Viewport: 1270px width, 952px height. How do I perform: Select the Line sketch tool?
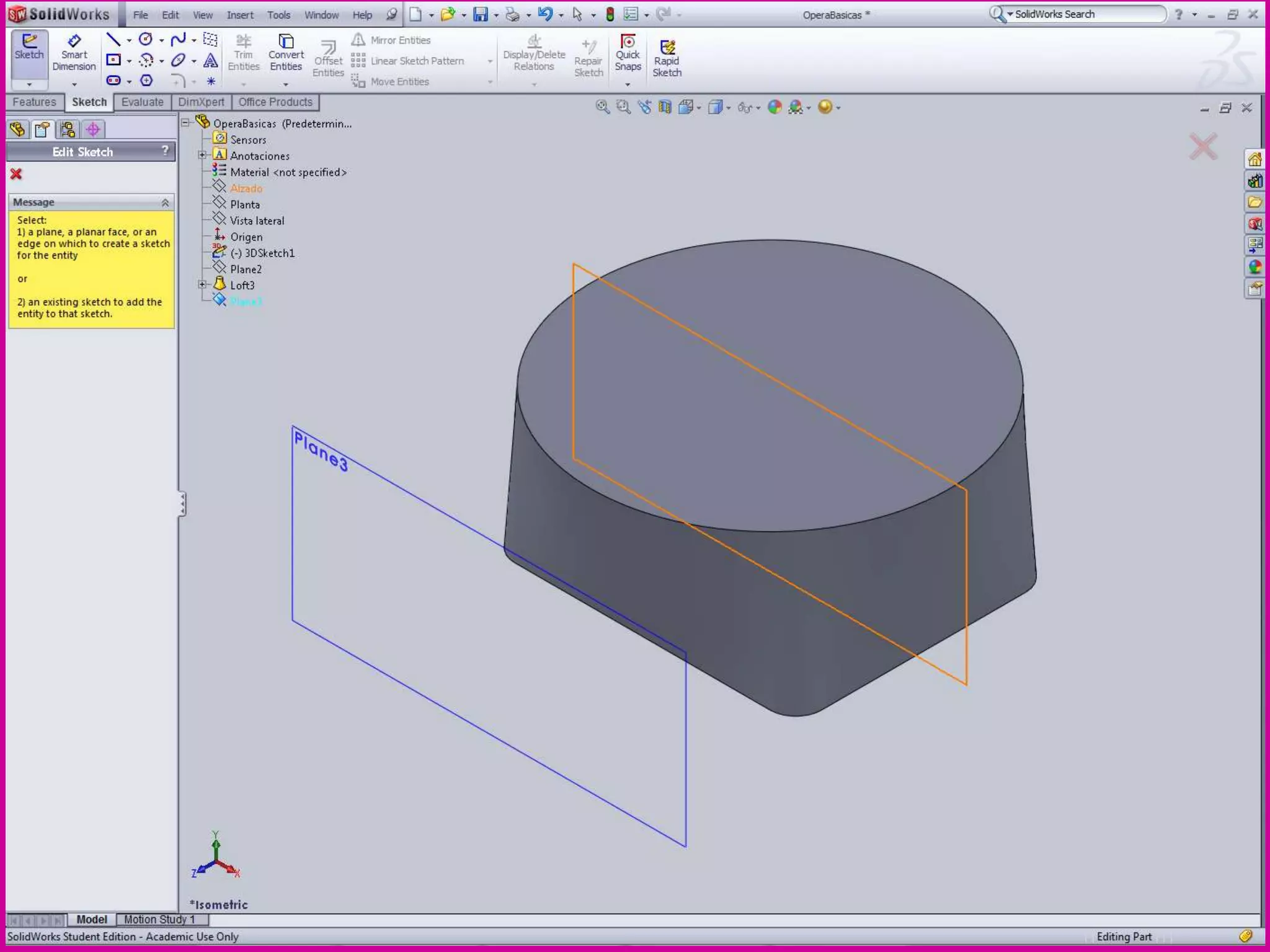coord(113,40)
